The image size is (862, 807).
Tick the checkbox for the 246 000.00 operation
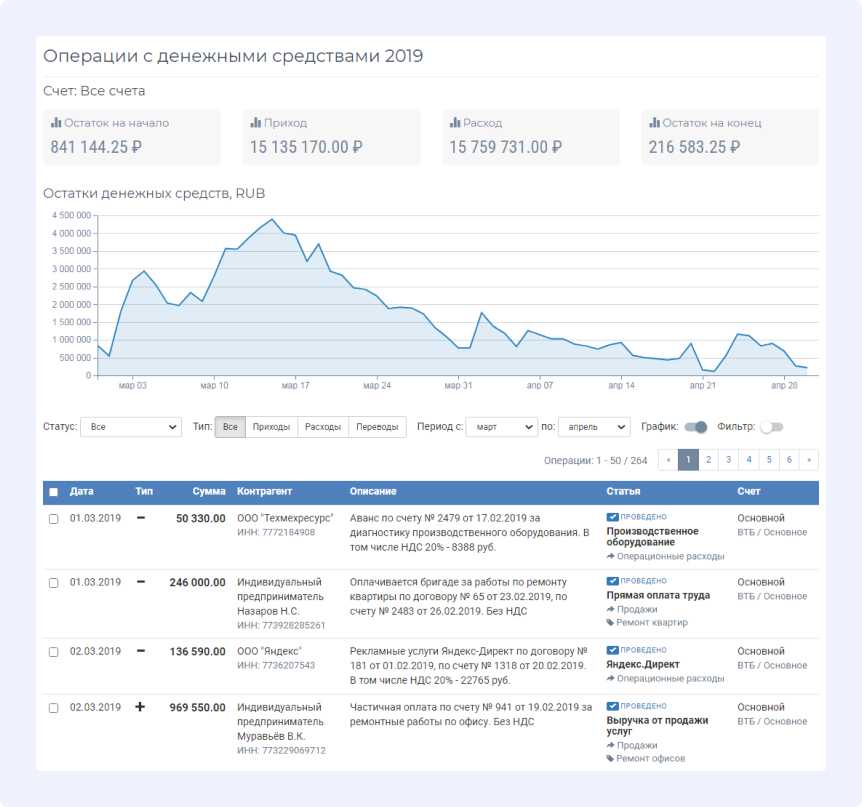pyautogui.click(x=54, y=583)
